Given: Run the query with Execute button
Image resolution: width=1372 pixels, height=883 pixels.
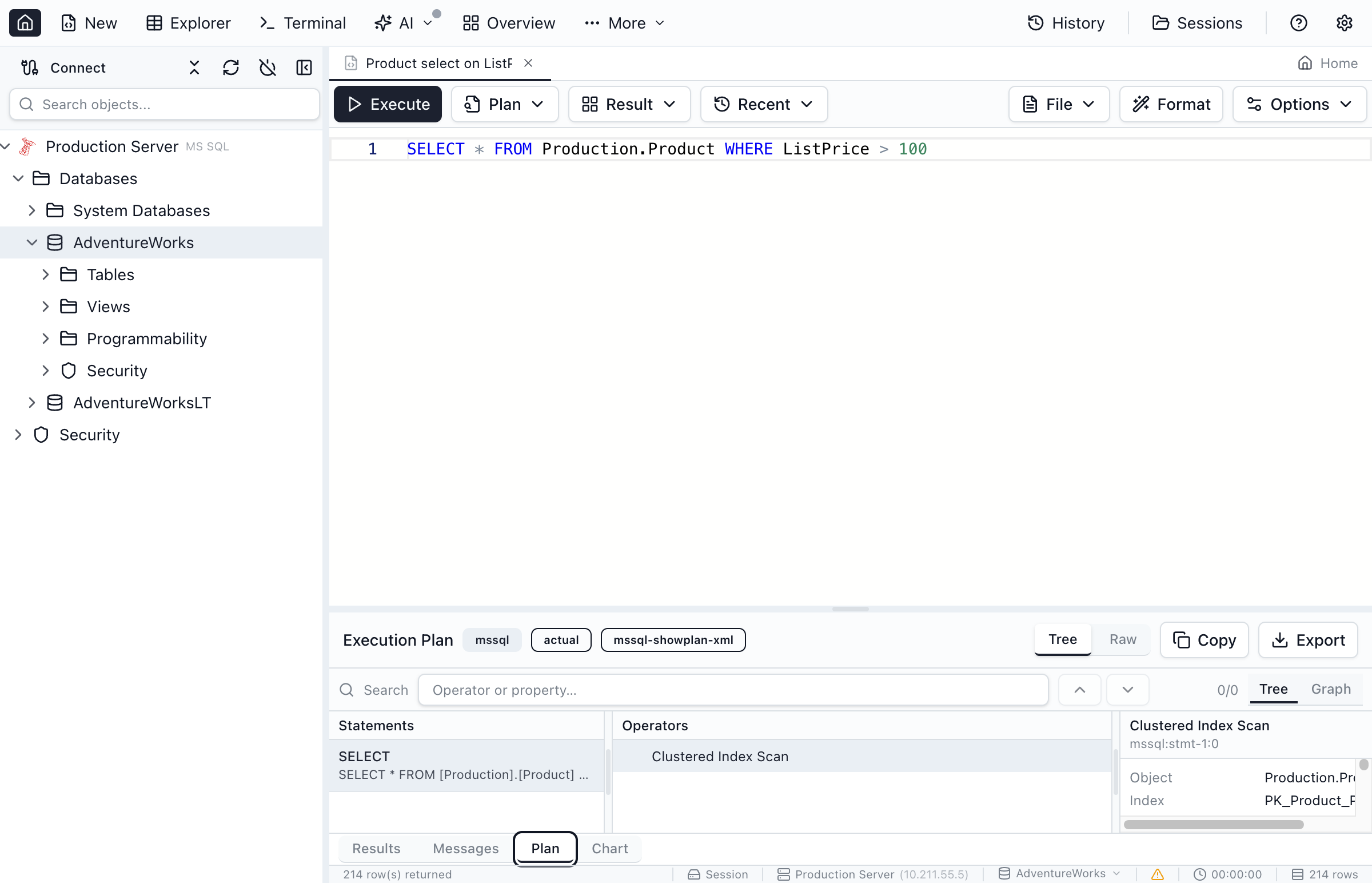Looking at the screenshot, I should (x=388, y=104).
